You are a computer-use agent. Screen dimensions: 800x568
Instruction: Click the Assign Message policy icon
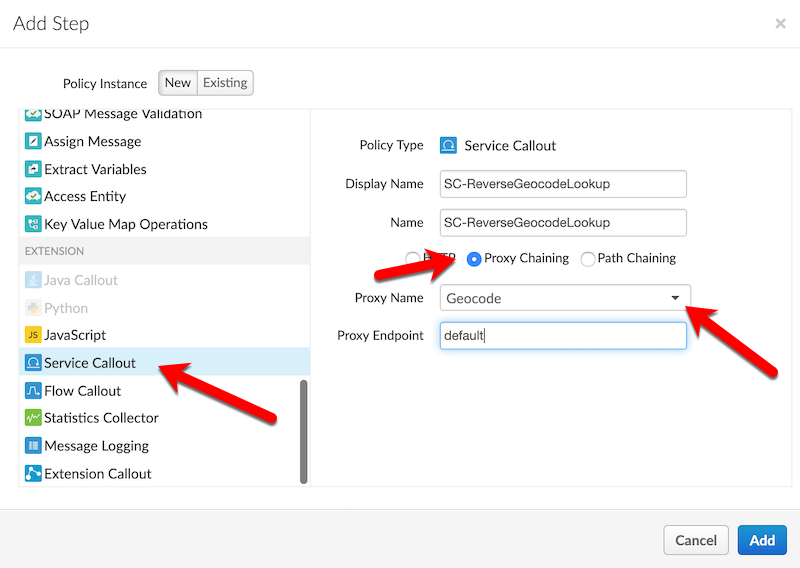pyautogui.click(x=33, y=141)
